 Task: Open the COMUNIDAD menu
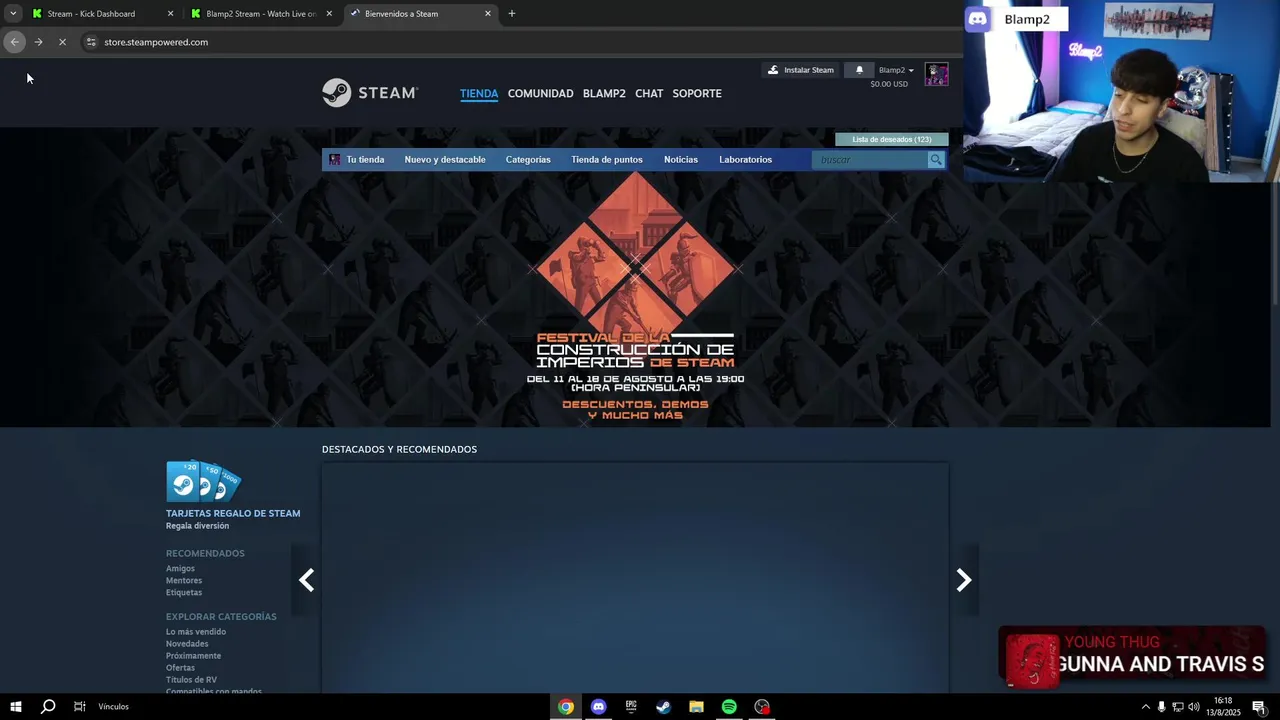point(540,93)
